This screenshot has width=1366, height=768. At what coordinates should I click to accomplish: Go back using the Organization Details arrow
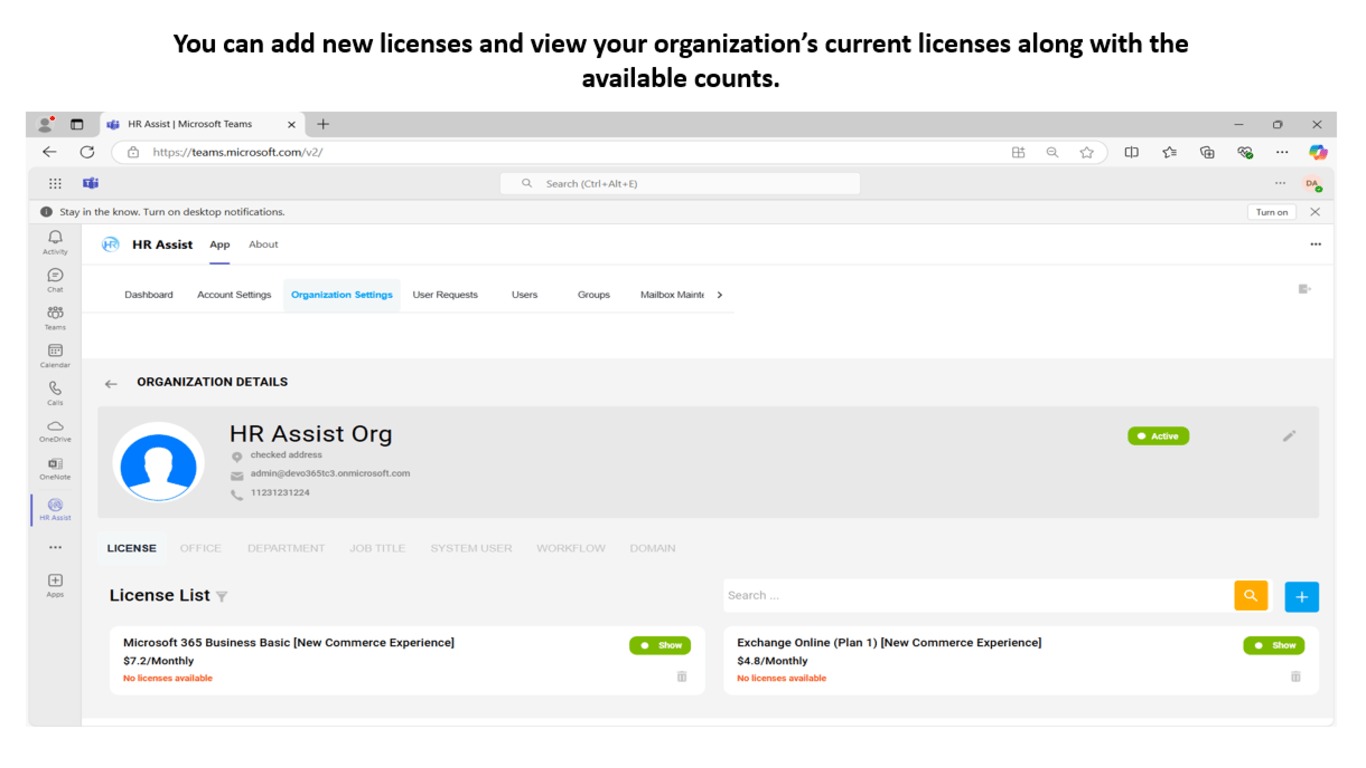(111, 383)
